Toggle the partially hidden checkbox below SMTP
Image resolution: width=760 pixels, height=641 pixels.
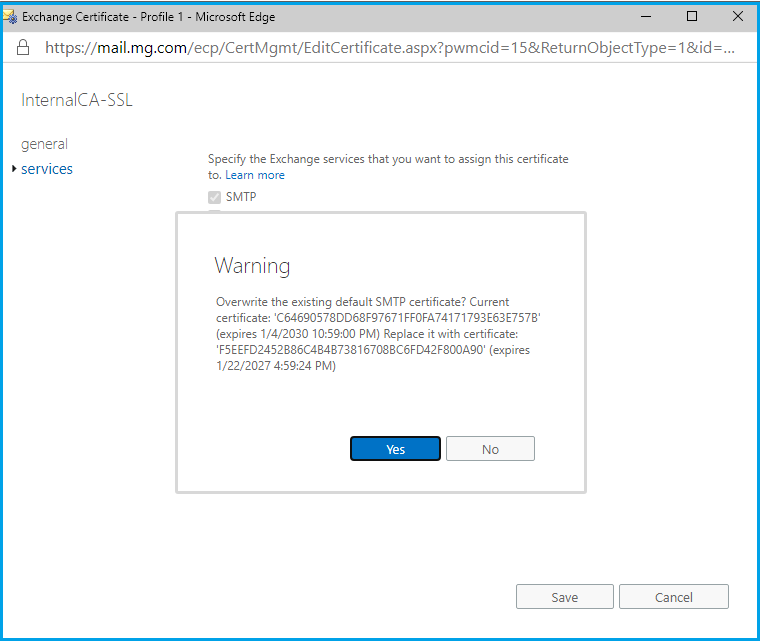(x=214, y=211)
